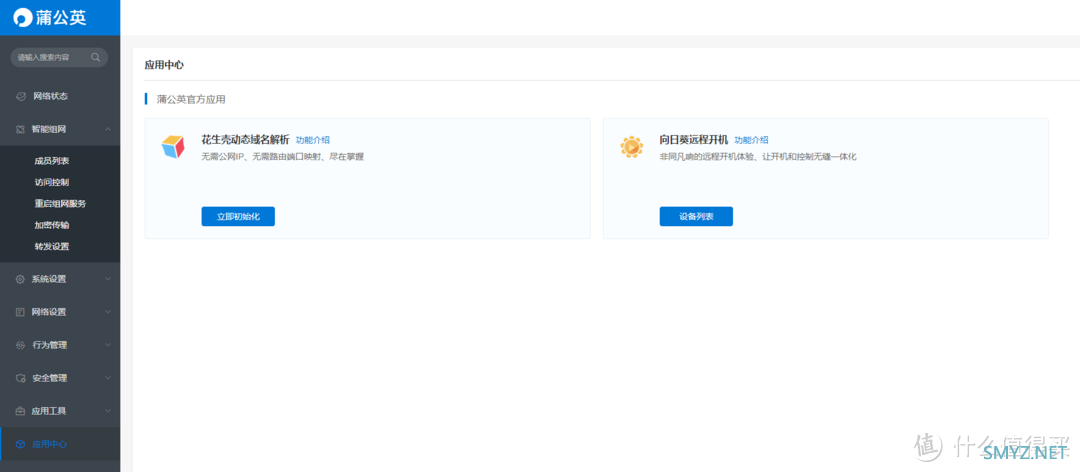Select 加密传输 submenu item
This screenshot has height=472, width=1080.
pyautogui.click(x=52, y=225)
